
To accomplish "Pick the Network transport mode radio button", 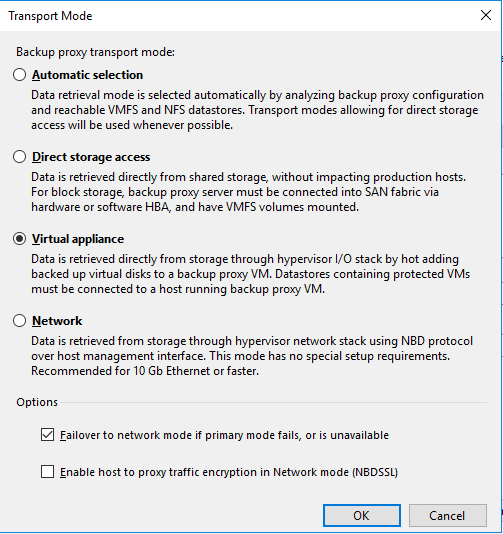I will click(x=19, y=321).
